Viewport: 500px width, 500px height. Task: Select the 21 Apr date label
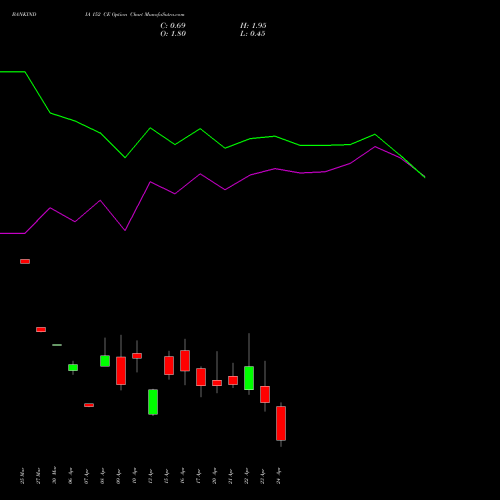click(230, 476)
